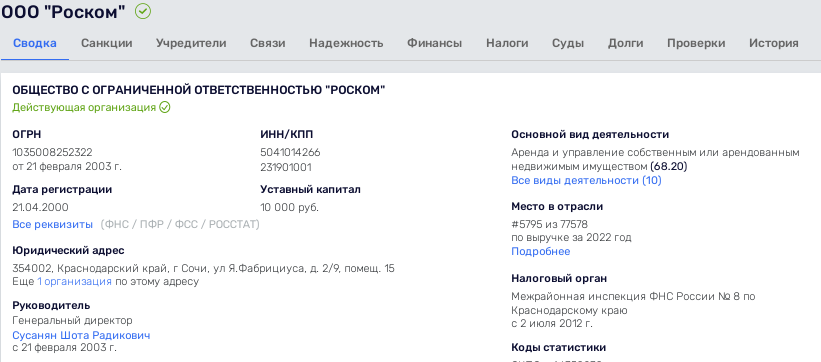Click the full company name heading

tap(199, 90)
